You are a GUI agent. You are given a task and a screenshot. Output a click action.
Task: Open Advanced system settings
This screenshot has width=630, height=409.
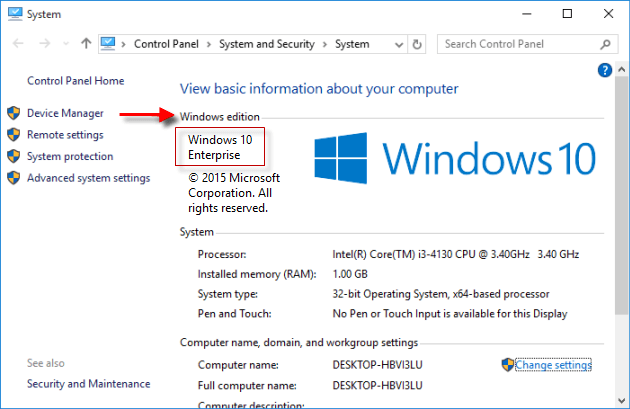(88, 178)
